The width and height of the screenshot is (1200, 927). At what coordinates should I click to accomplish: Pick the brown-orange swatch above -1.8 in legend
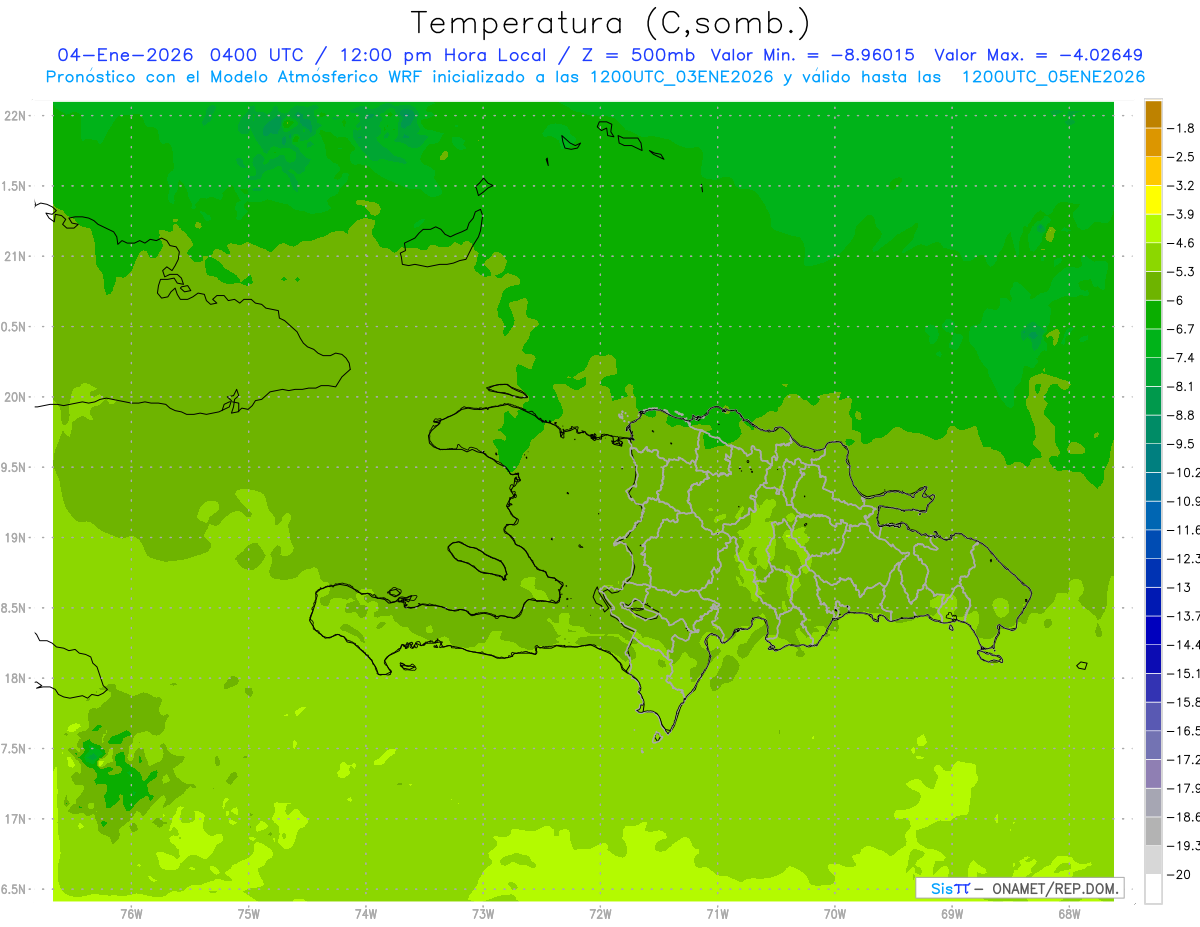(x=1153, y=115)
